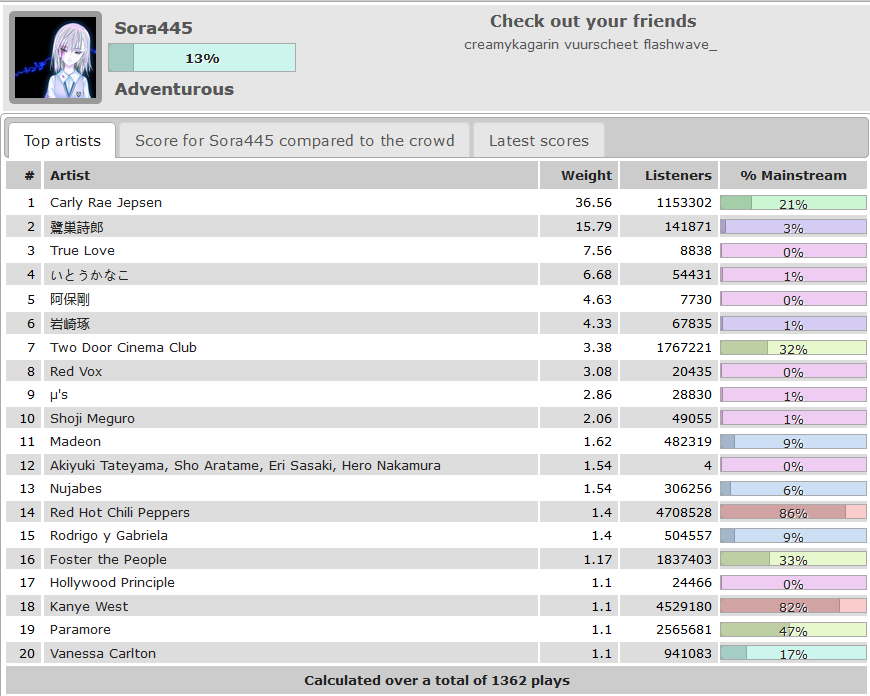Select artist Red Hot Chili Peppers
Viewport: 870px width, 696px height.
point(120,512)
